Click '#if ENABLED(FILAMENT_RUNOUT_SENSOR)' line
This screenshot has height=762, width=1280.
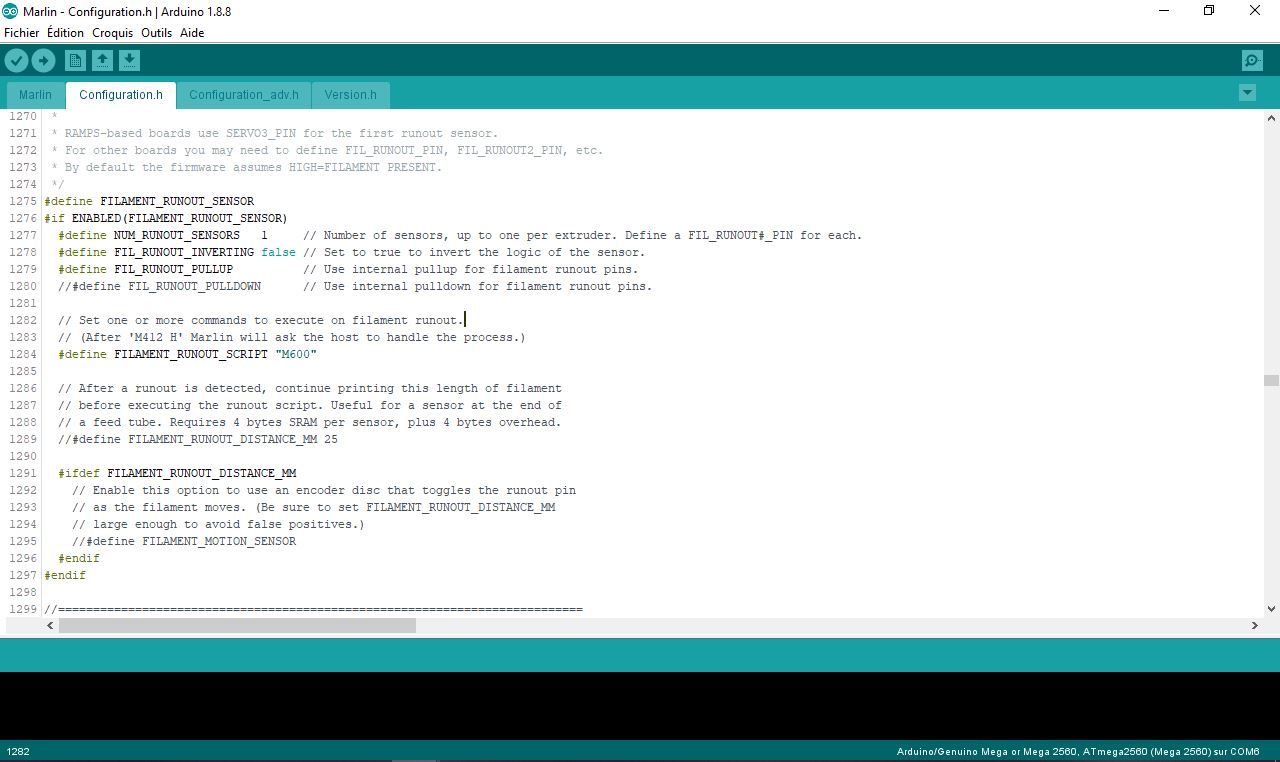click(x=166, y=218)
